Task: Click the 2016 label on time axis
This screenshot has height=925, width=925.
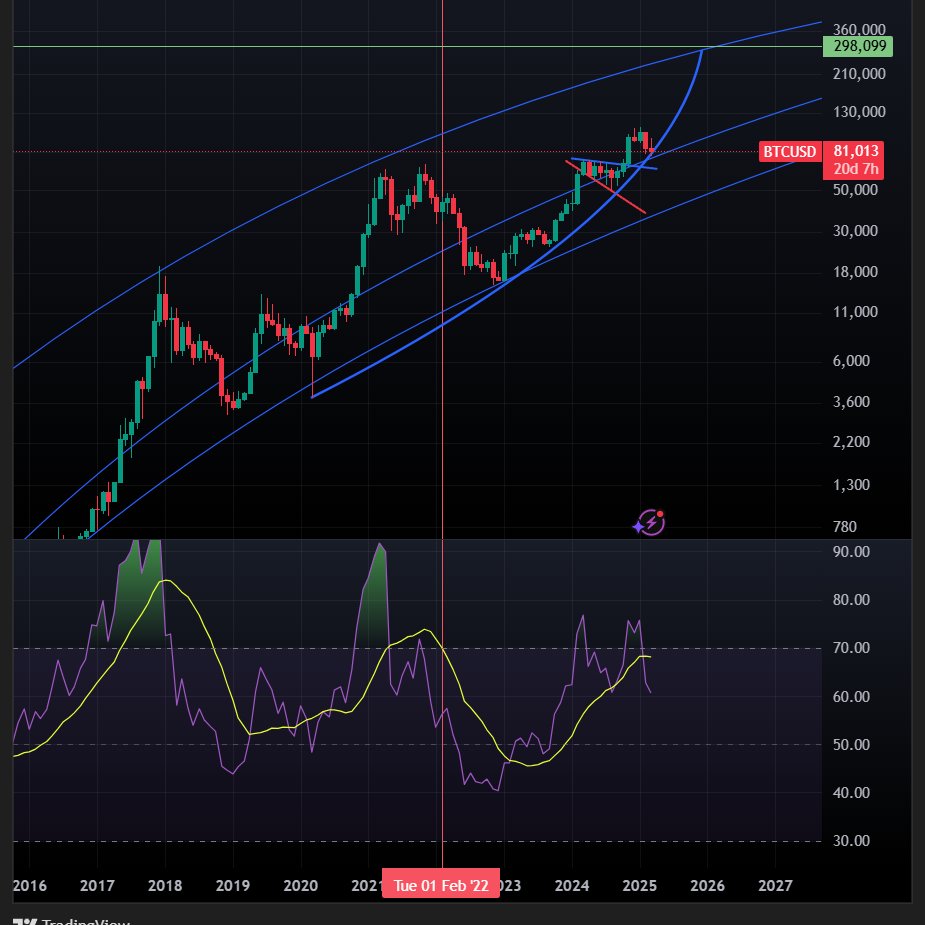Action: point(29,885)
